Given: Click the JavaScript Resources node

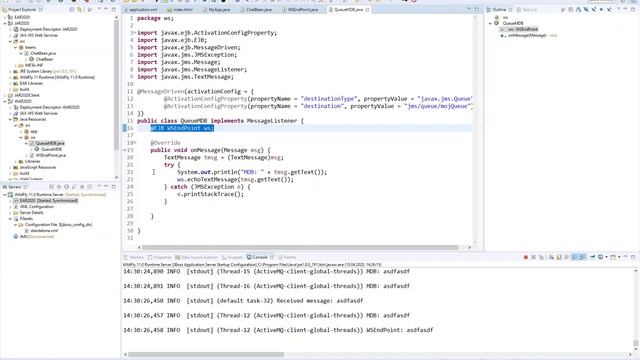Looking at the screenshot, I should pyautogui.click(x=38, y=167).
